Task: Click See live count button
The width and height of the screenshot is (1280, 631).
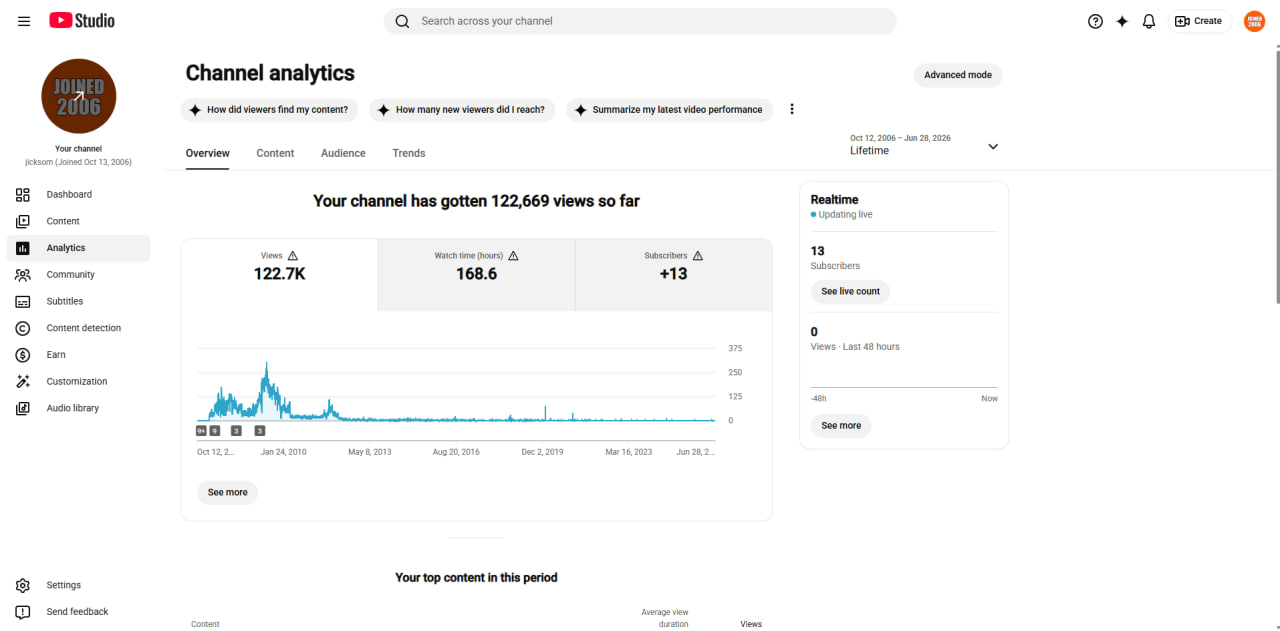Action: (x=850, y=292)
